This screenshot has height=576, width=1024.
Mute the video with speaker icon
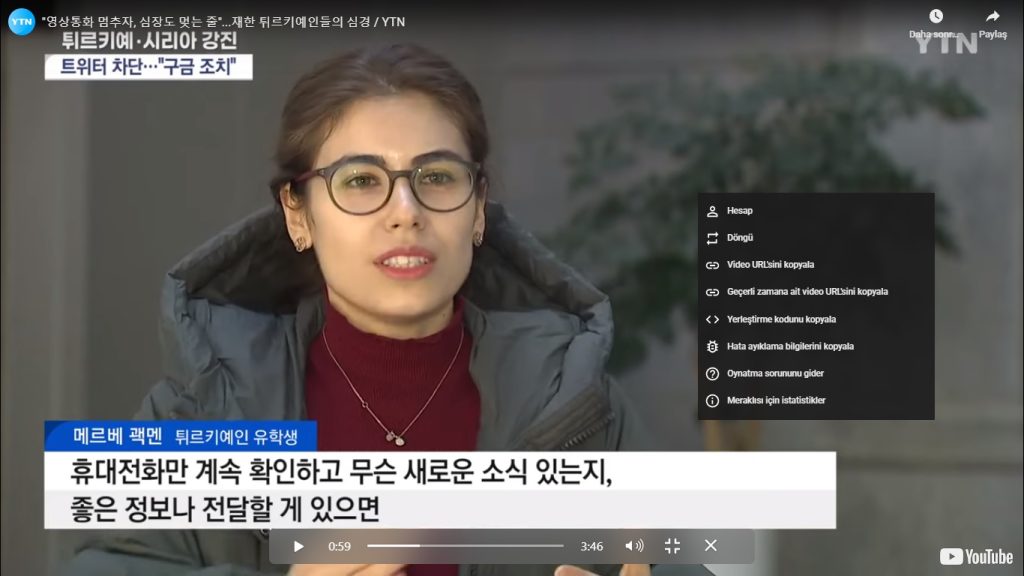[634, 546]
